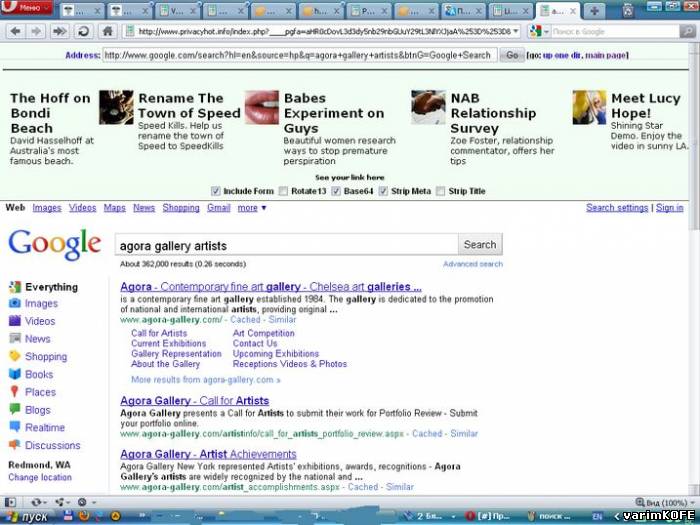700x525 pixels.
Task: Open Opera Link sync status icon
Action: point(38,502)
